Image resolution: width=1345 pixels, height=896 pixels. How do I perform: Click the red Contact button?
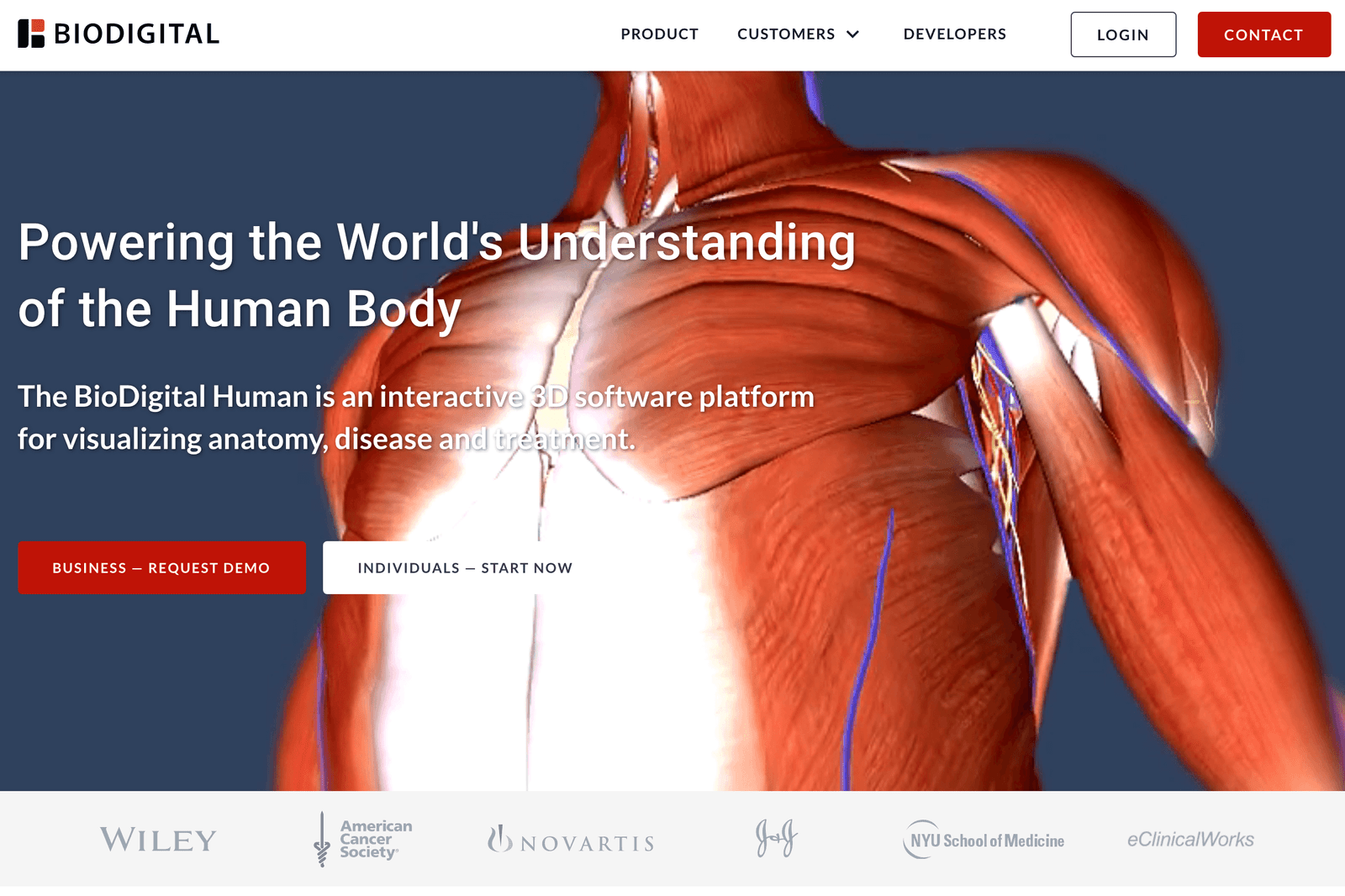(x=1263, y=34)
